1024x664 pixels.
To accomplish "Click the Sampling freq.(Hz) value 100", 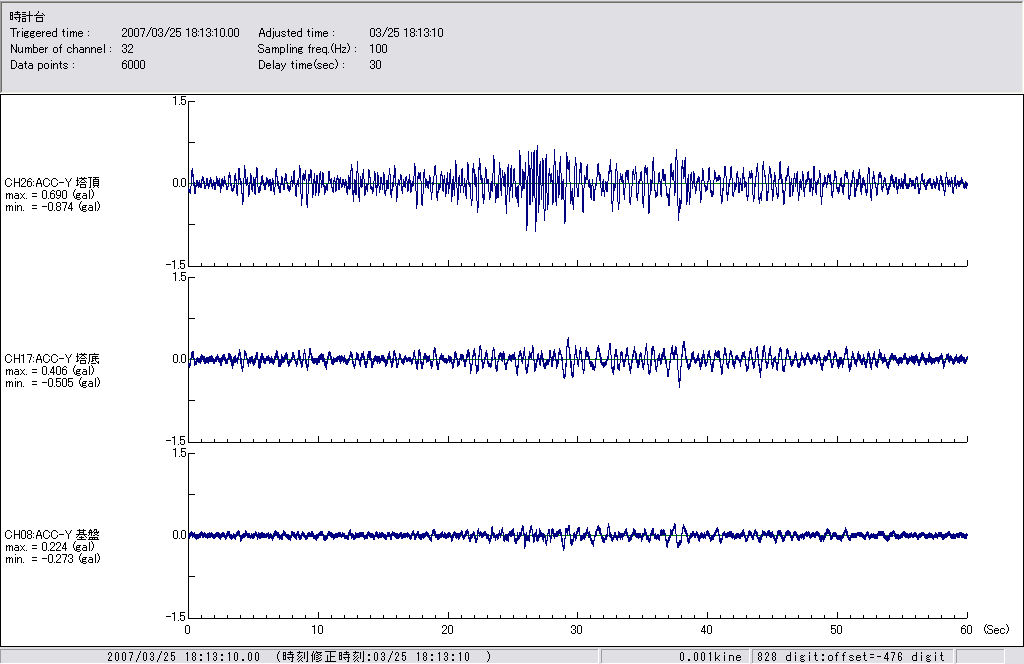I will (378, 49).
